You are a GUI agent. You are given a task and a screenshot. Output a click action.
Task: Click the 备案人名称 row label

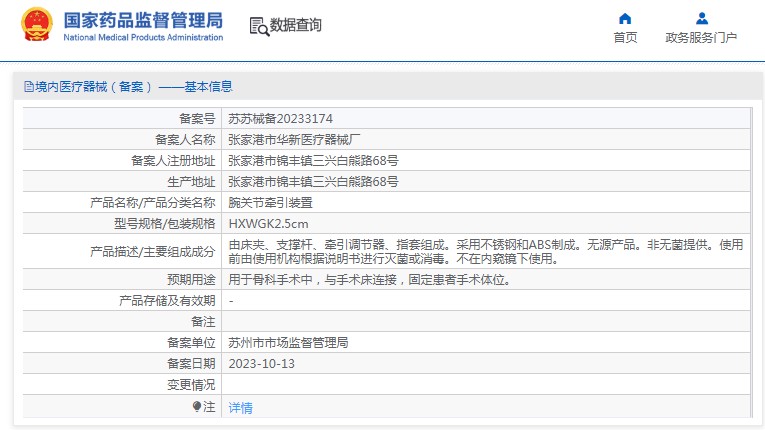185,140
